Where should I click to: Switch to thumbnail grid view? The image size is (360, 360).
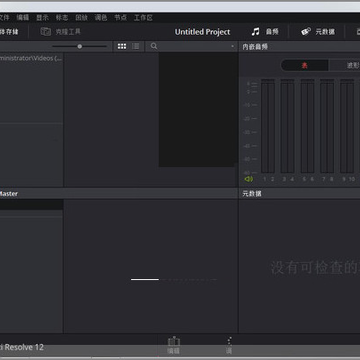click(x=122, y=46)
